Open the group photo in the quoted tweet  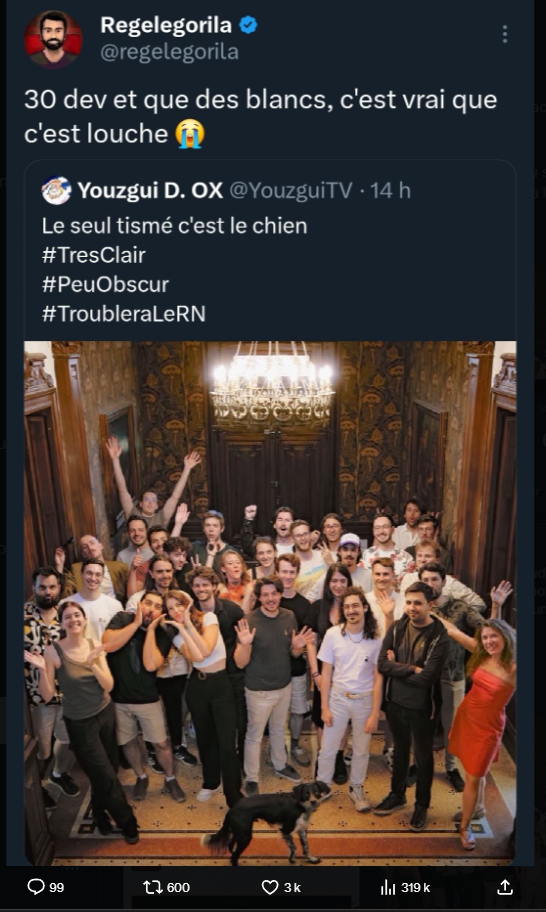click(270, 603)
